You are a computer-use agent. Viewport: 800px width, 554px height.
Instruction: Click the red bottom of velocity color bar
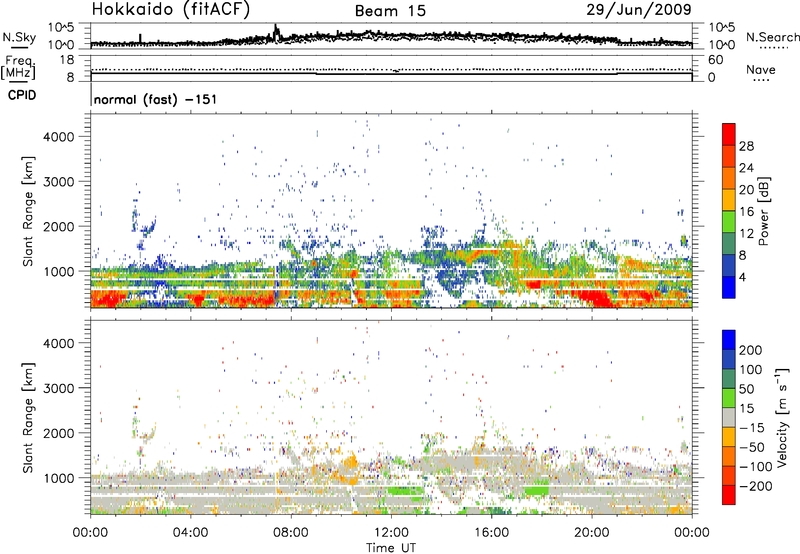coord(729,495)
